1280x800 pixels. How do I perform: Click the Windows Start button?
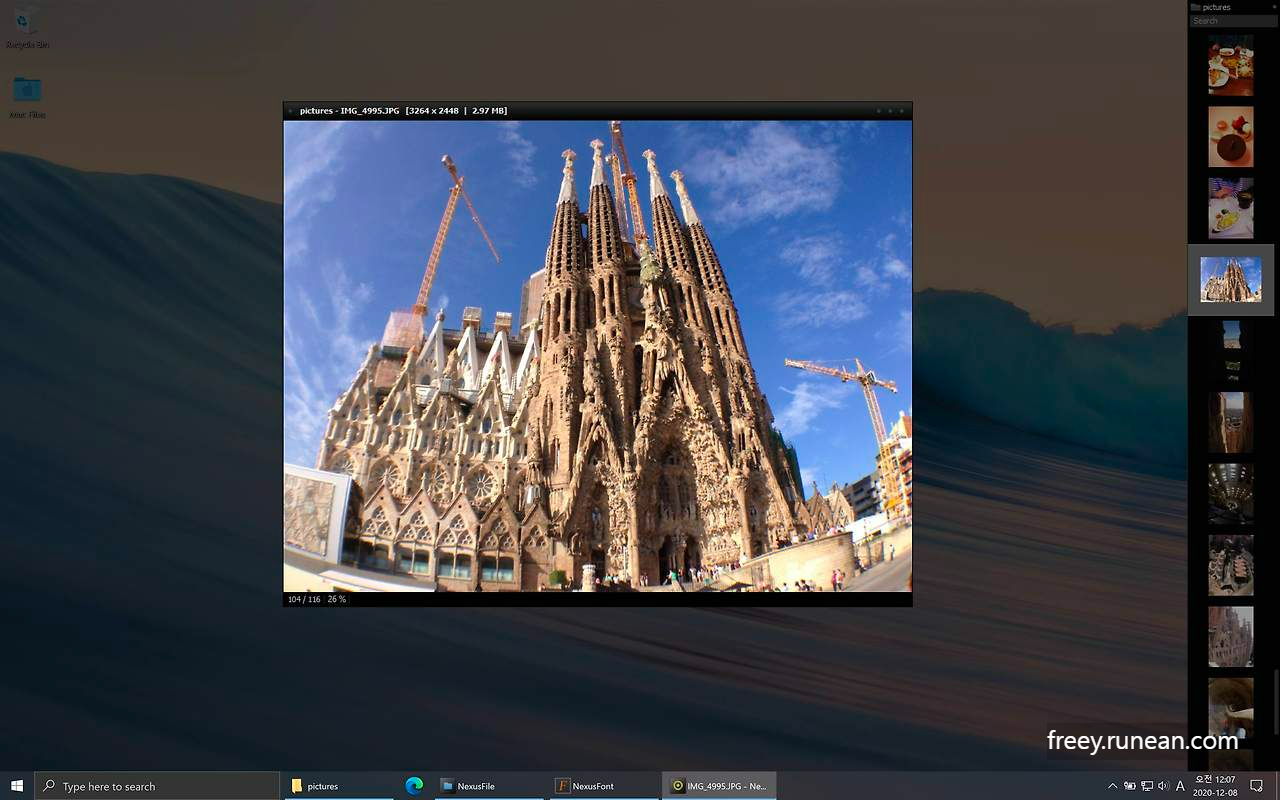[x=17, y=786]
